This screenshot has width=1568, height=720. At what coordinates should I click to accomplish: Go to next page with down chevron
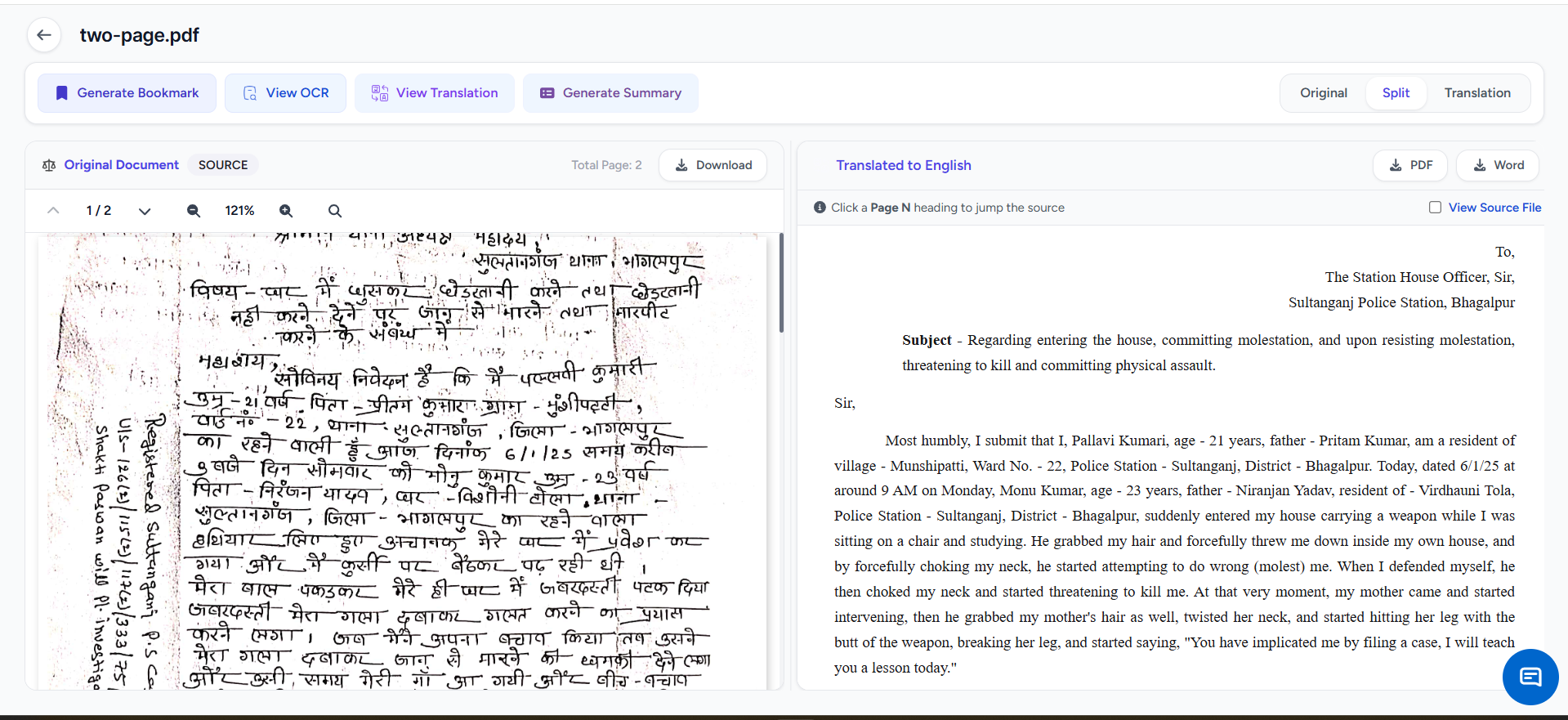[145, 211]
